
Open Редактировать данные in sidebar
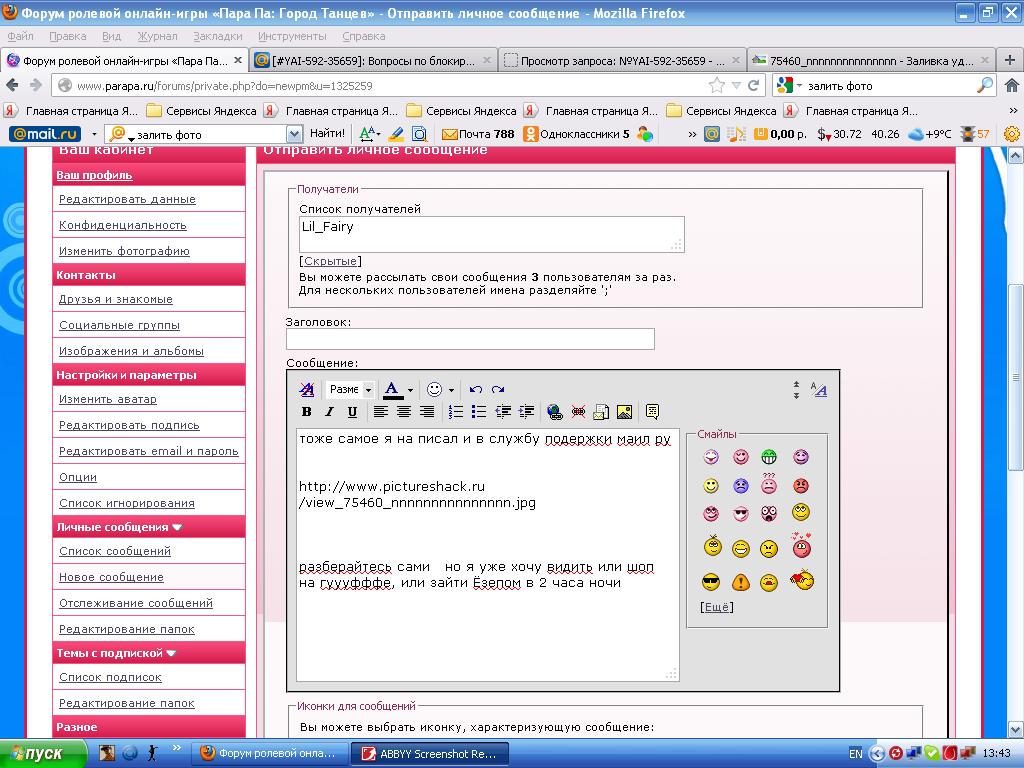tap(127, 199)
